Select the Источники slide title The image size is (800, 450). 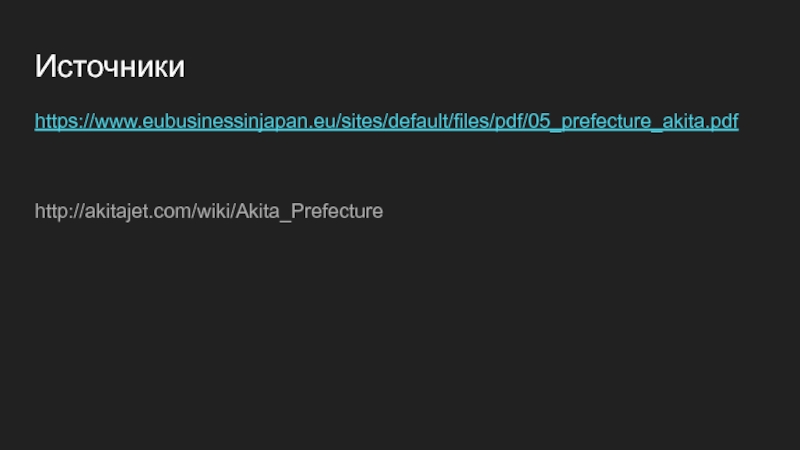[x=109, y=66]
